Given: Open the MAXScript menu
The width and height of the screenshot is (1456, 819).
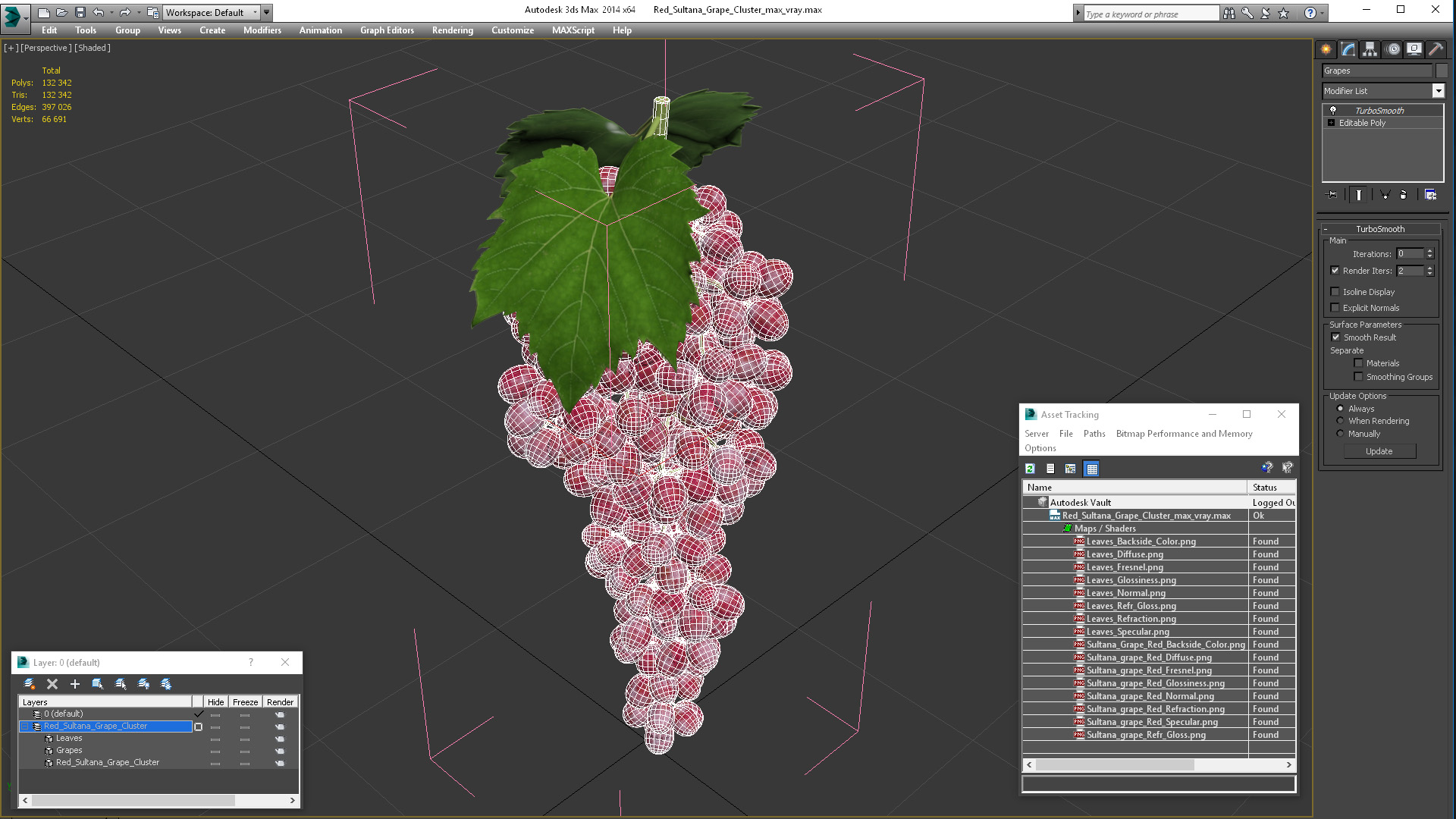Looking at the screenshot, I should (x=573, y=30).
